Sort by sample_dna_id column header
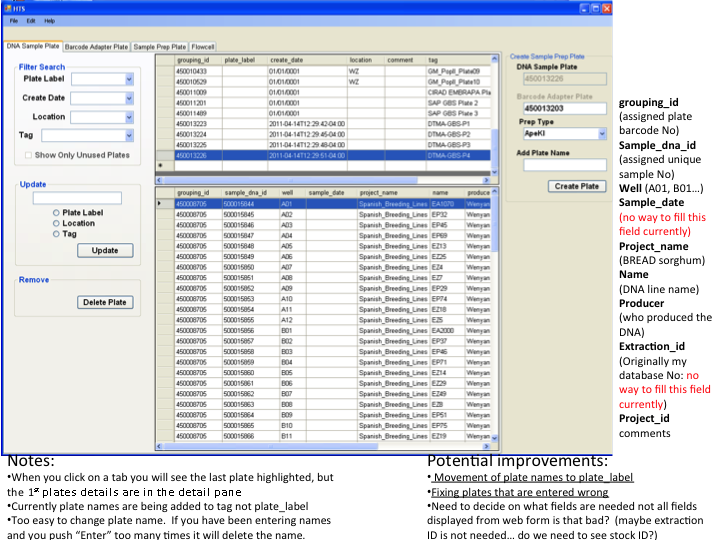The width and height of the screenshot is (720, 540). coord(251,193)
